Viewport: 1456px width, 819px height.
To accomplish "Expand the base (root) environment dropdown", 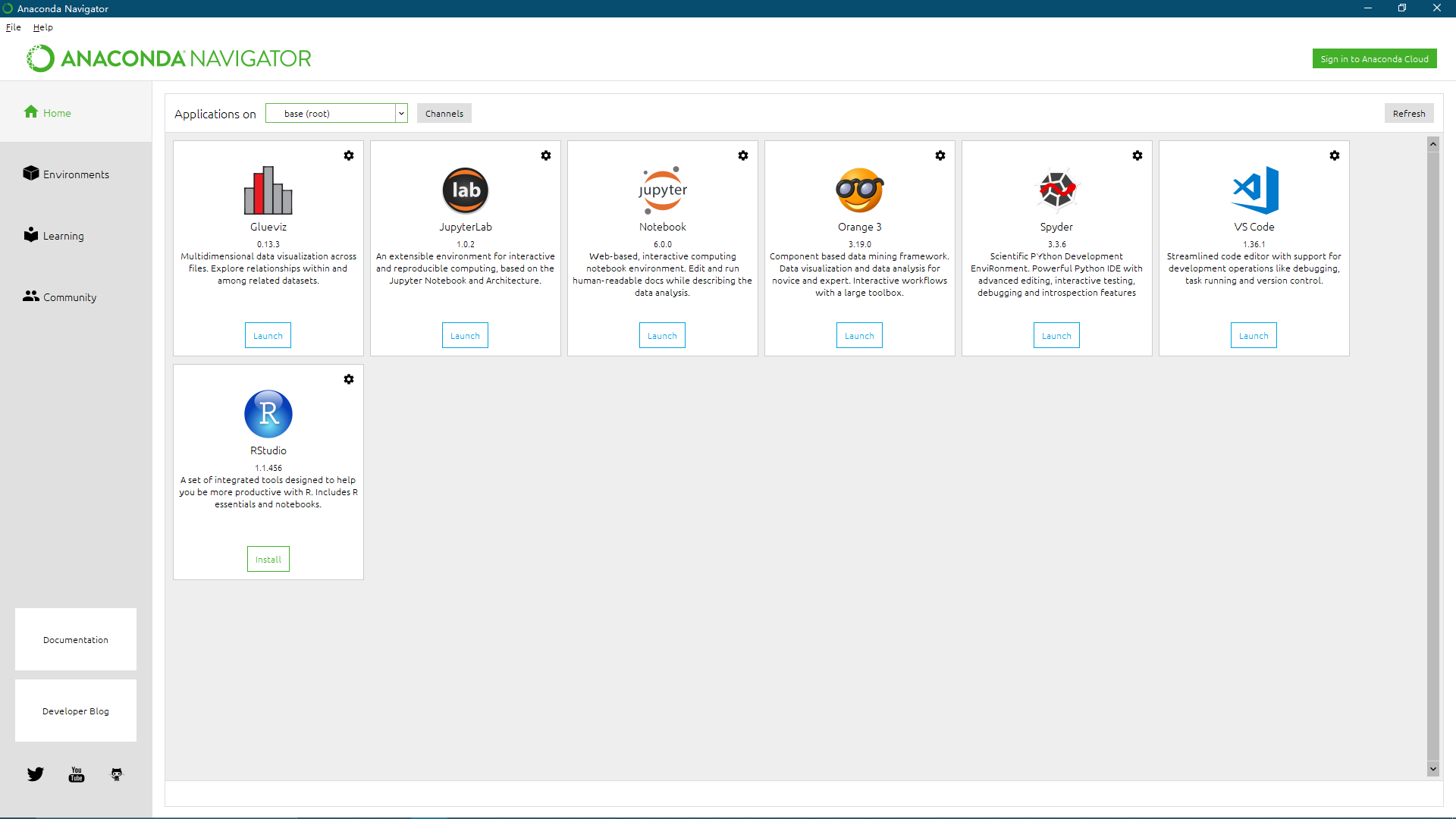I will [x=401, y=114].
